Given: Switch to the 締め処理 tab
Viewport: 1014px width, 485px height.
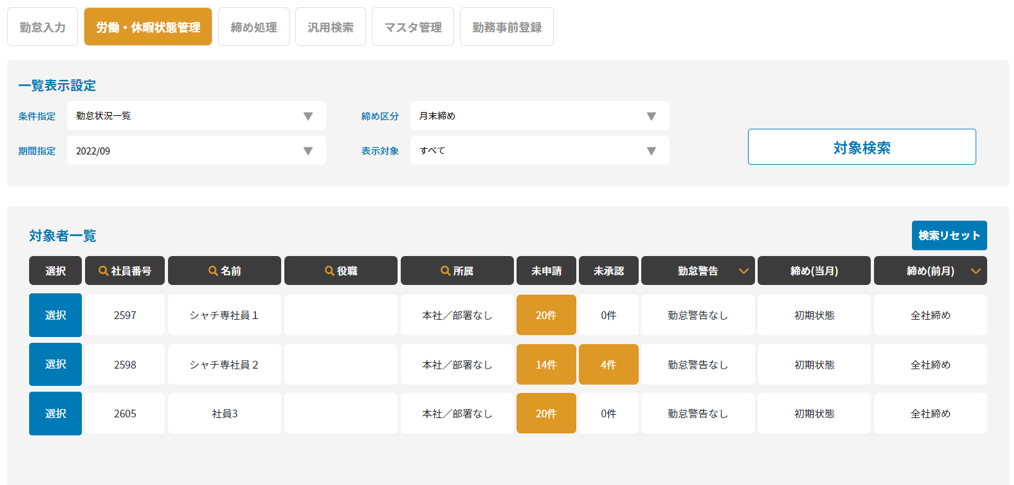Looking at the screenshot, I should point(254,27).
